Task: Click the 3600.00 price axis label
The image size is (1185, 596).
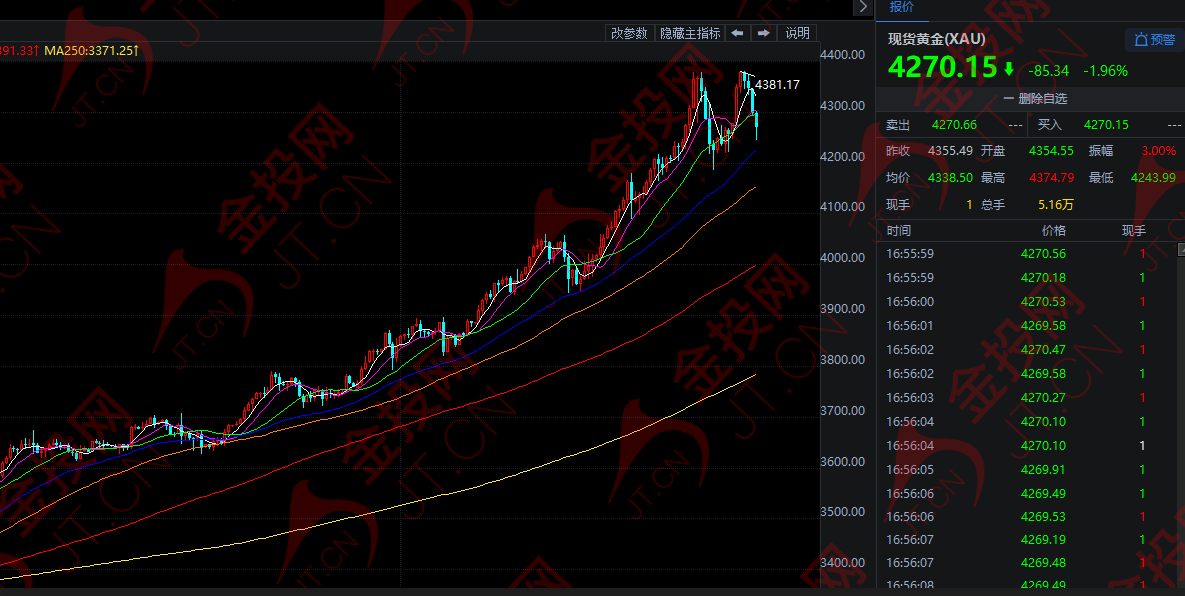Action: pyautogui.click(x=843, y=462)
